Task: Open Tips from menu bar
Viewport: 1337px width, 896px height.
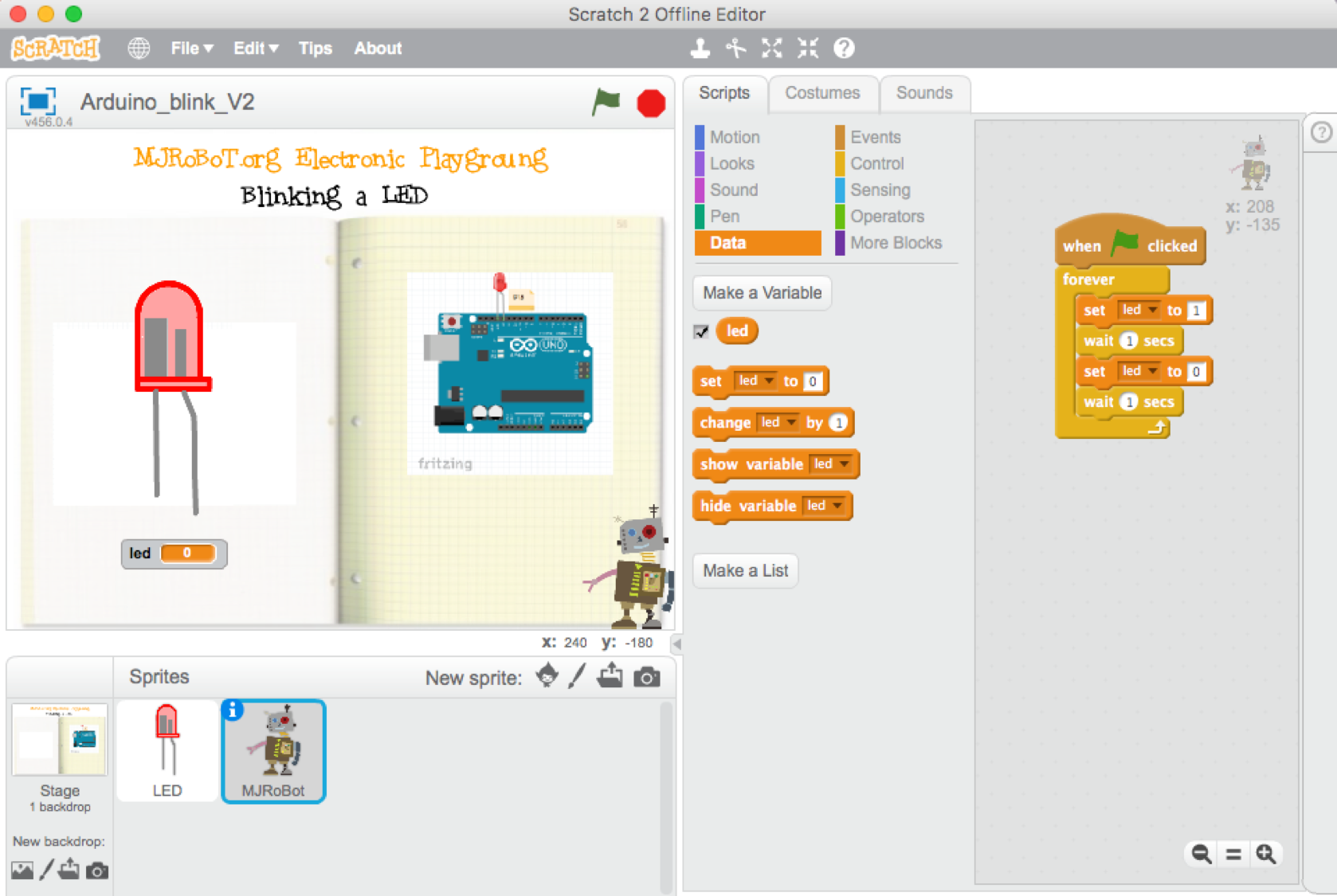Action: pyautogui.click(x=315, y=49)
